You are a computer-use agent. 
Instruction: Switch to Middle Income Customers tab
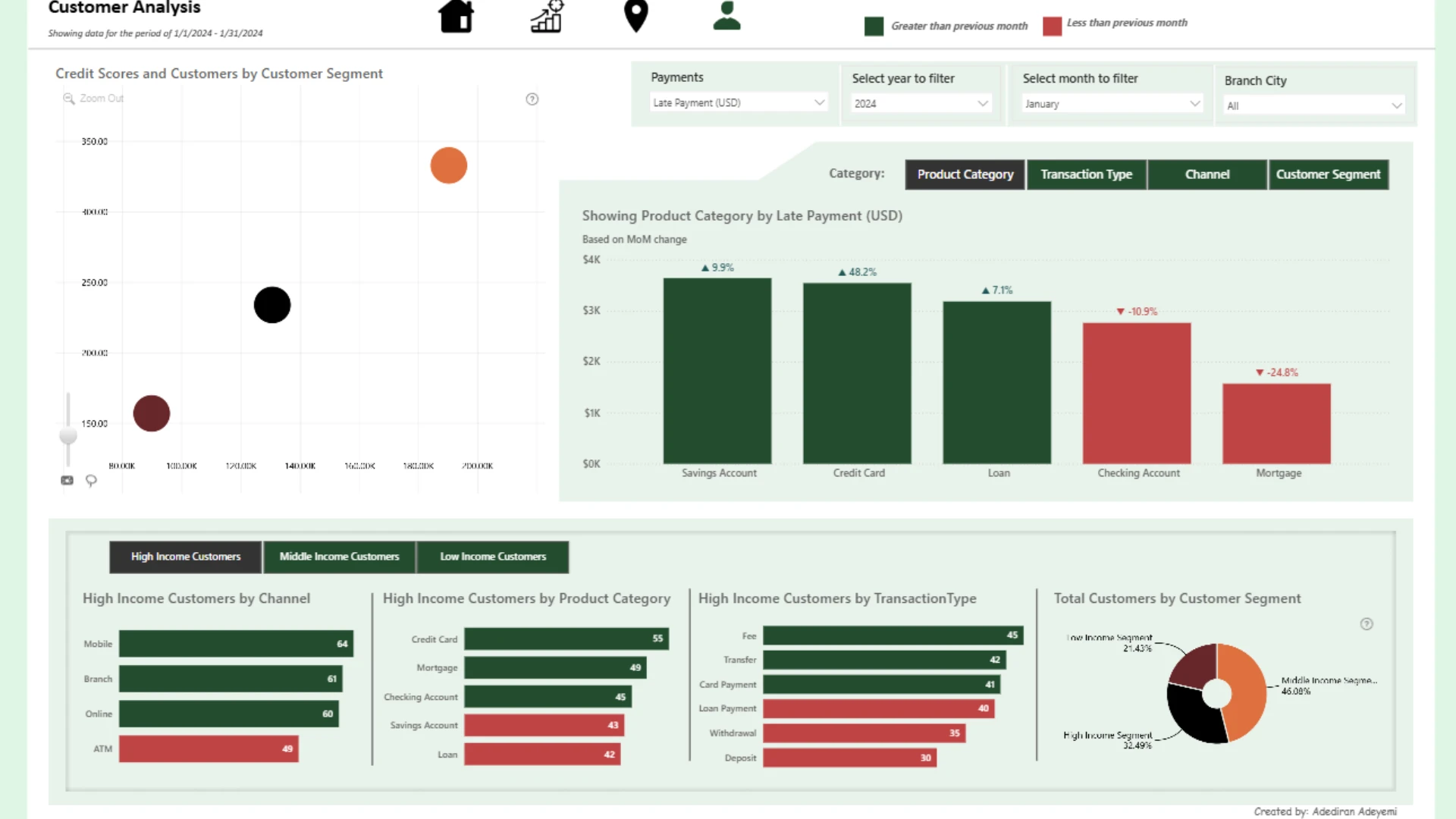(339, 557)
